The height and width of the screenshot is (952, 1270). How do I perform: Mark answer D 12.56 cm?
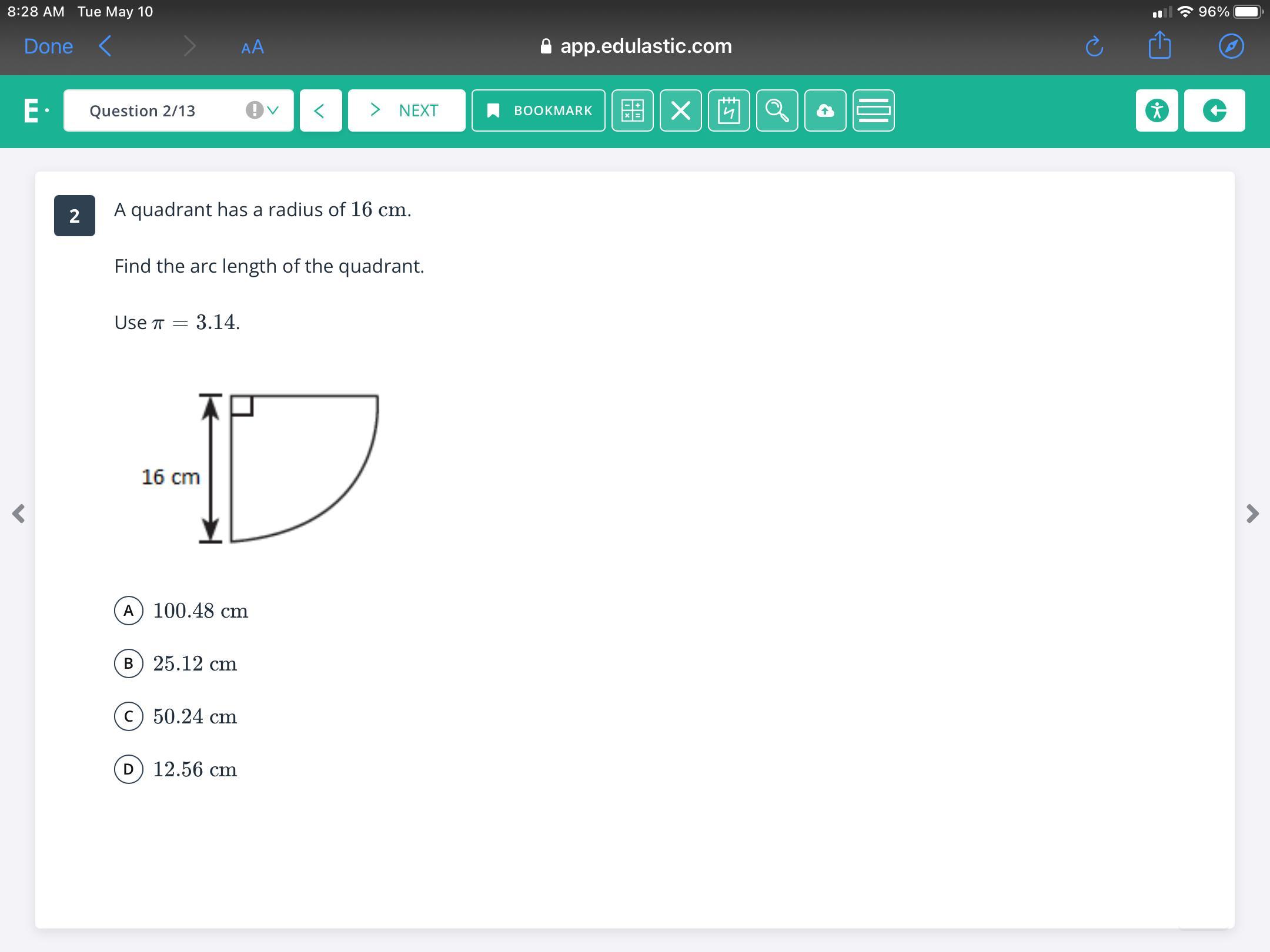129,769
